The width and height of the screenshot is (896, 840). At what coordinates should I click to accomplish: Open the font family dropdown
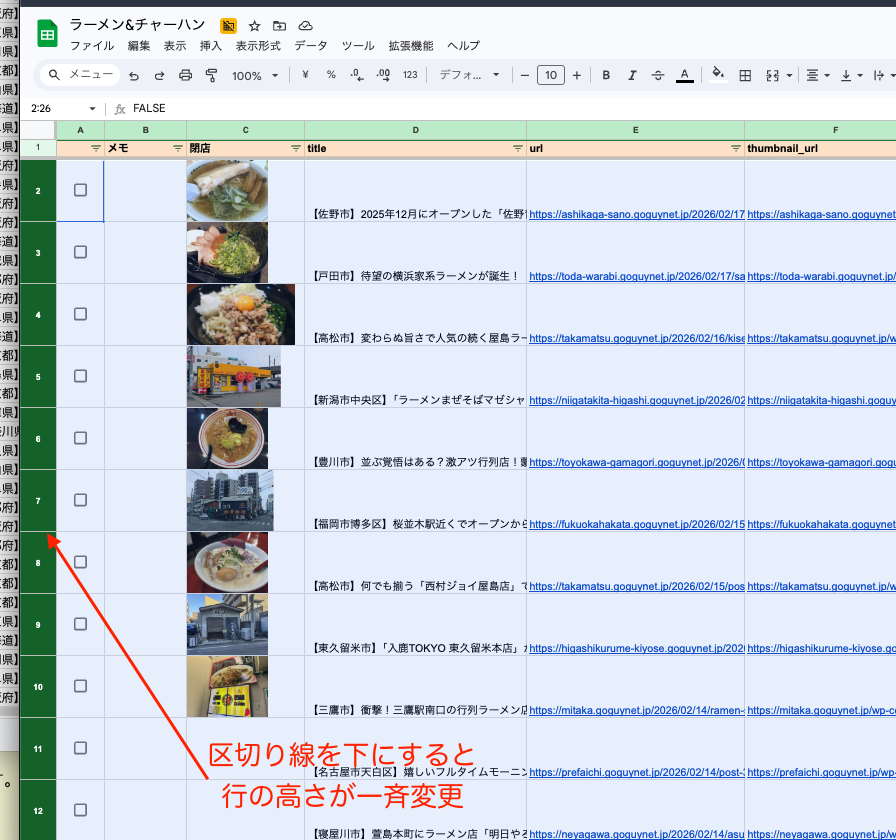[x=470, y=75]
